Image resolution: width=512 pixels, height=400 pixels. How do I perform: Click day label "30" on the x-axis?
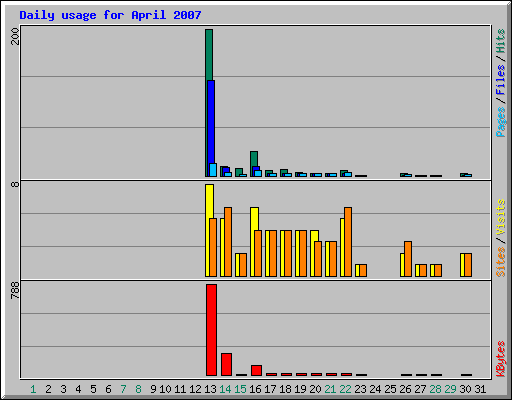[465, 389]
